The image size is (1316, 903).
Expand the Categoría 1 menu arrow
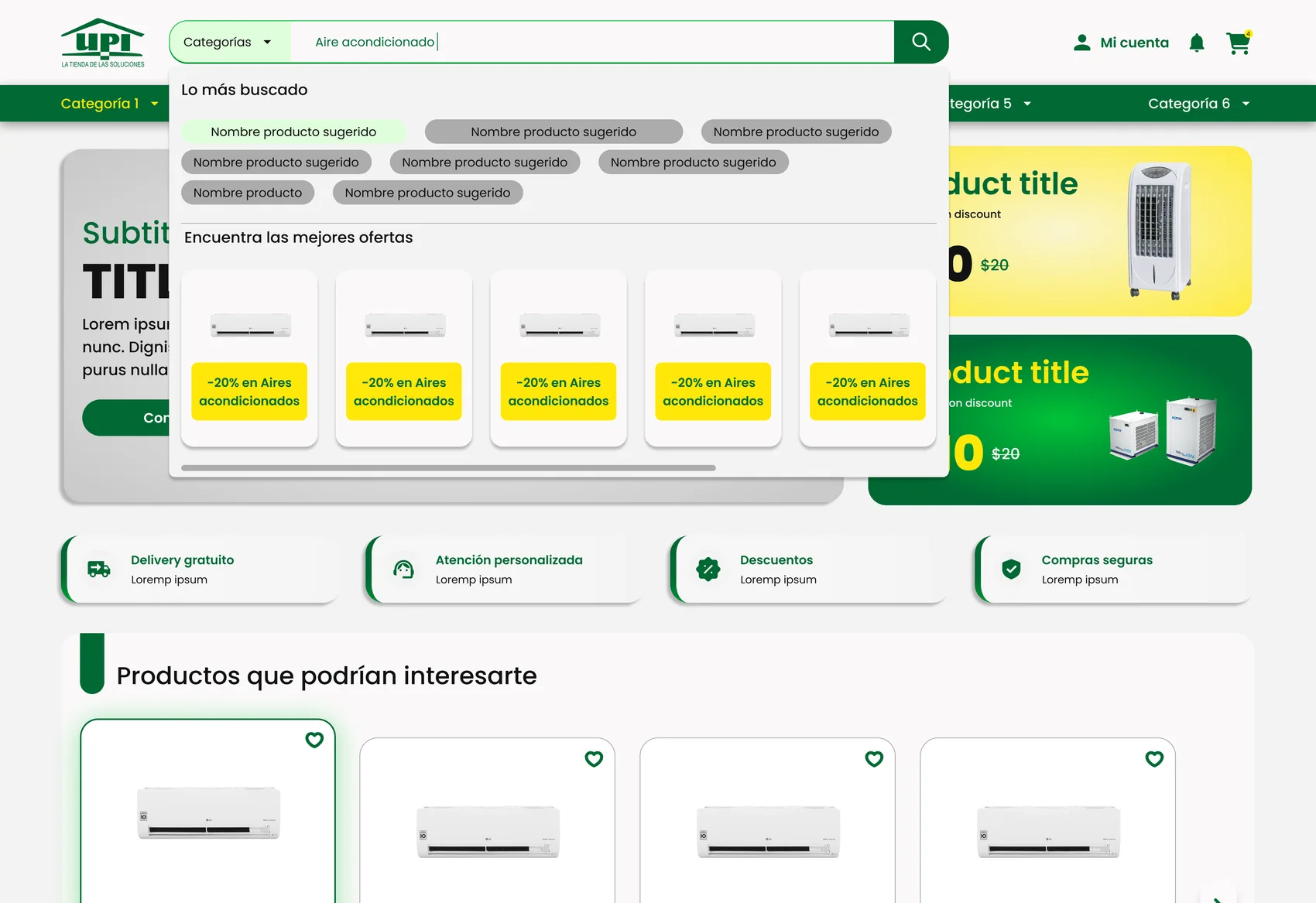(x=155, y=104)
